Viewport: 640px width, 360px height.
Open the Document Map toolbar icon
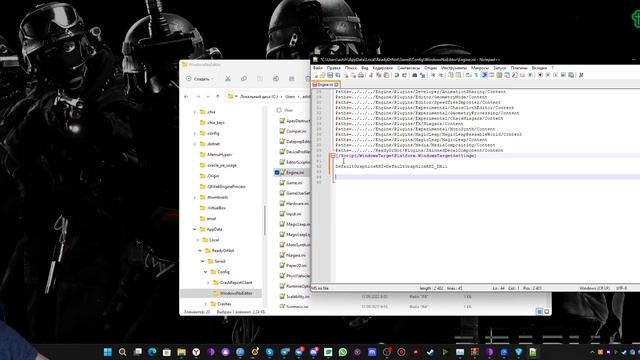point(499,75)
